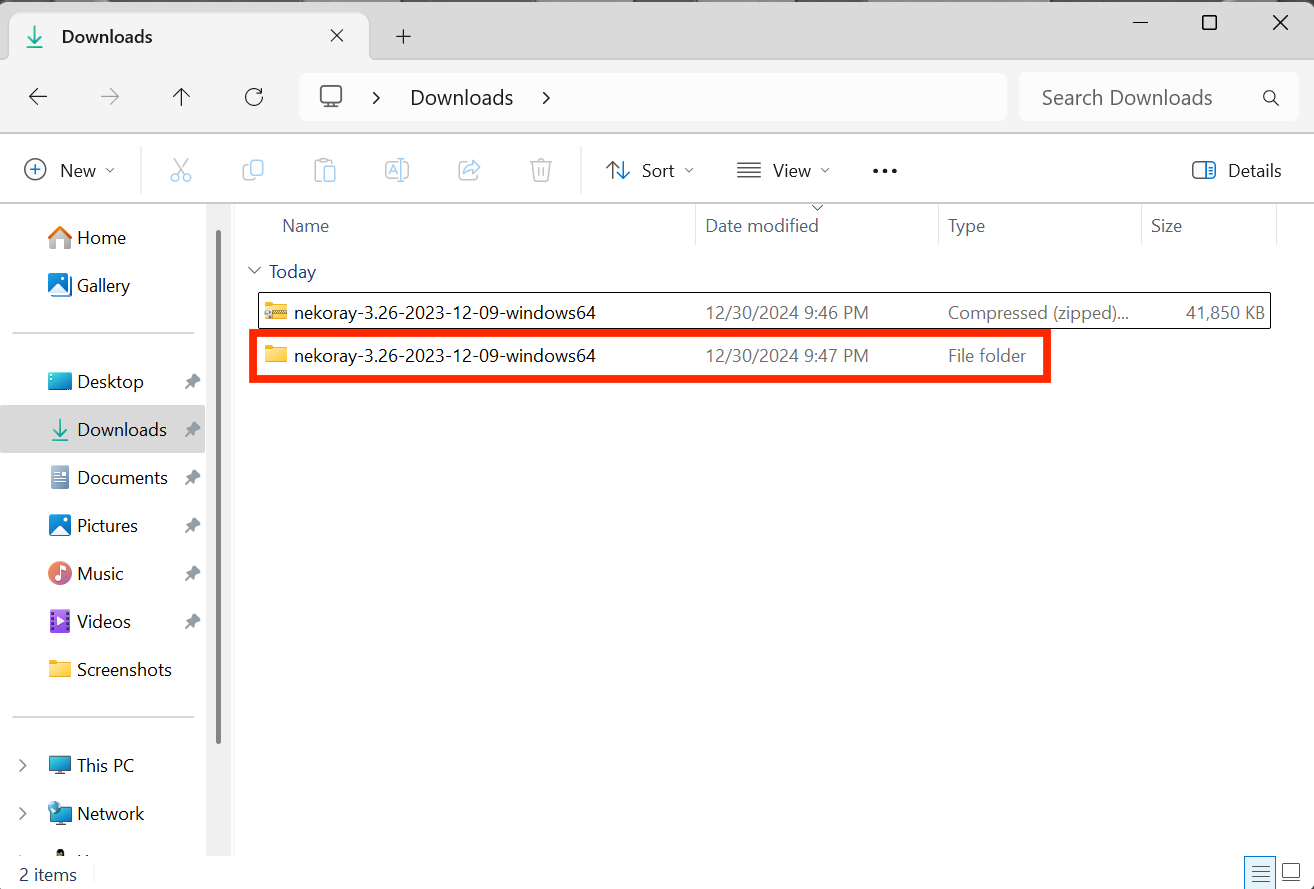Viewport: 1314px width, 889px height.
Task: Click the Cut scissors icon in toolbar
Action: [180, 171]
